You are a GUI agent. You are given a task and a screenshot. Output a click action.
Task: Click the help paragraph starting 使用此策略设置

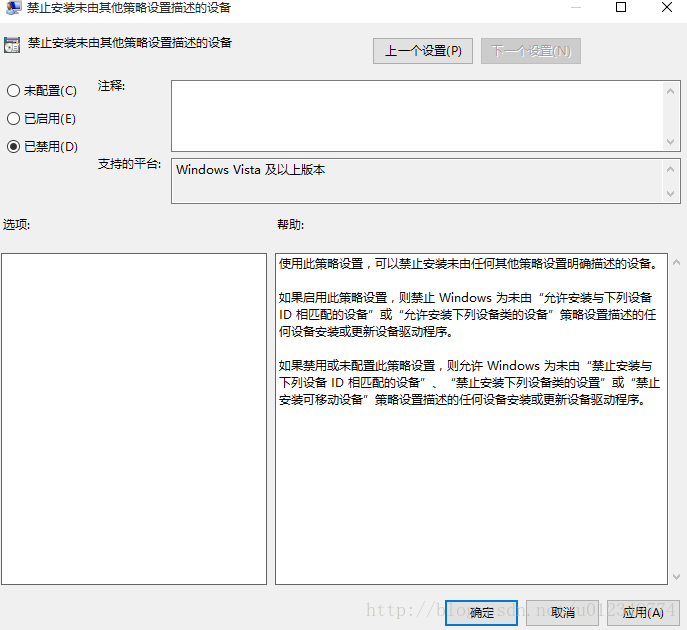click(x=468, y=264)
